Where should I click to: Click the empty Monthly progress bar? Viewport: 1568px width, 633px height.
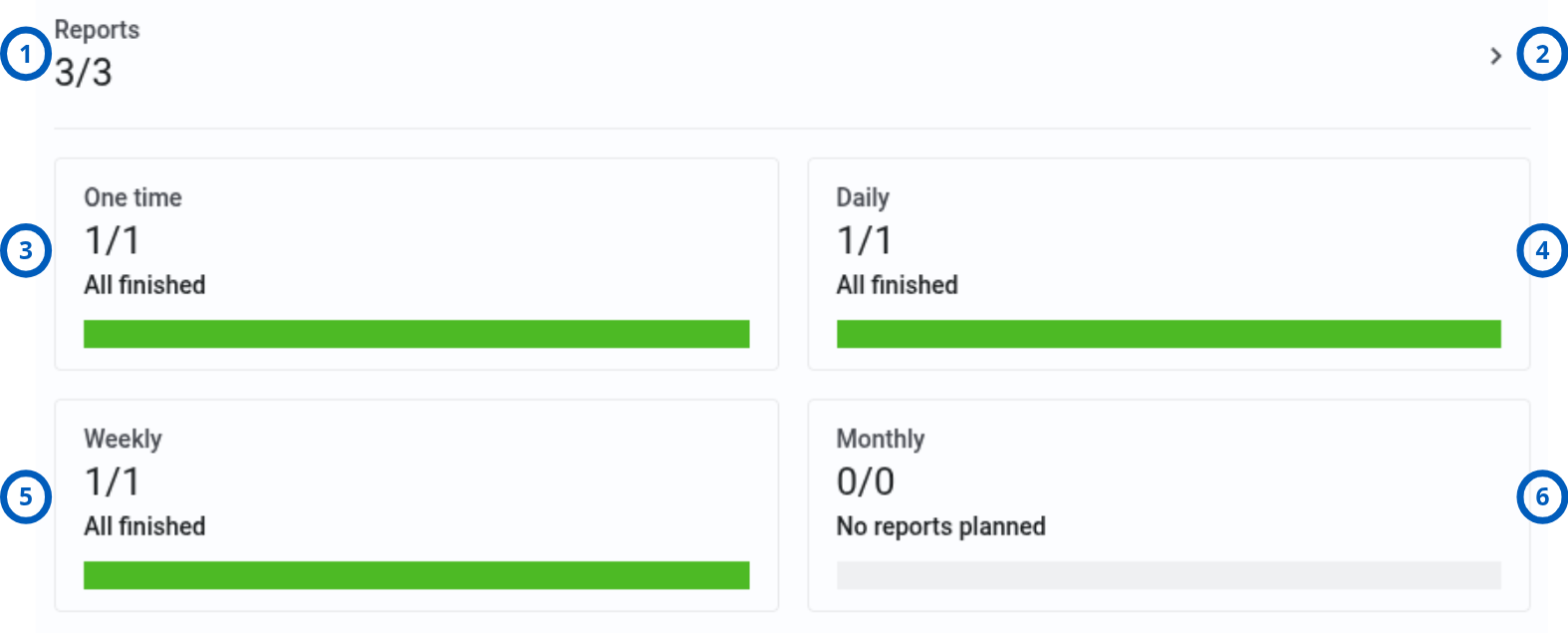[x=1169, y=575]
